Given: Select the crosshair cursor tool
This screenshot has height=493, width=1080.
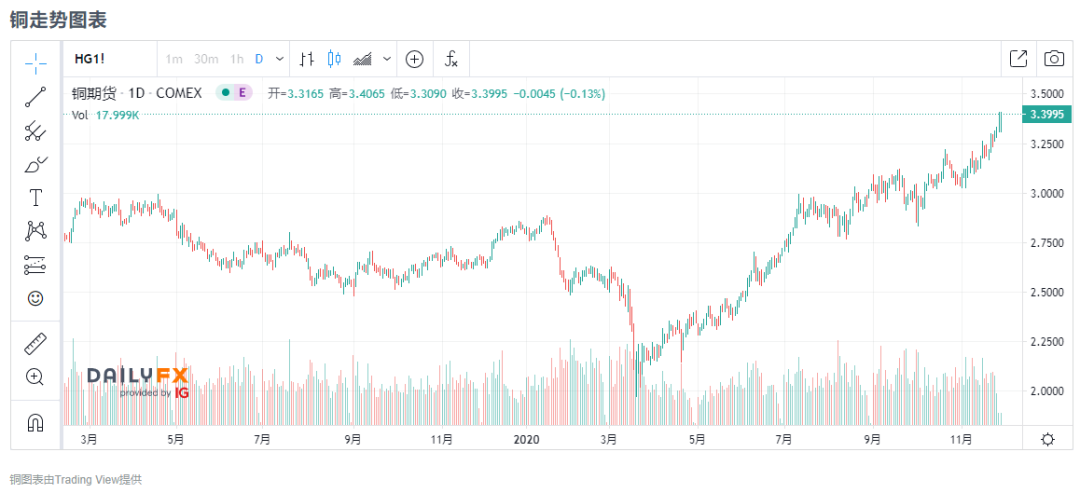Looking at the screenshot, I should (36, 63).
